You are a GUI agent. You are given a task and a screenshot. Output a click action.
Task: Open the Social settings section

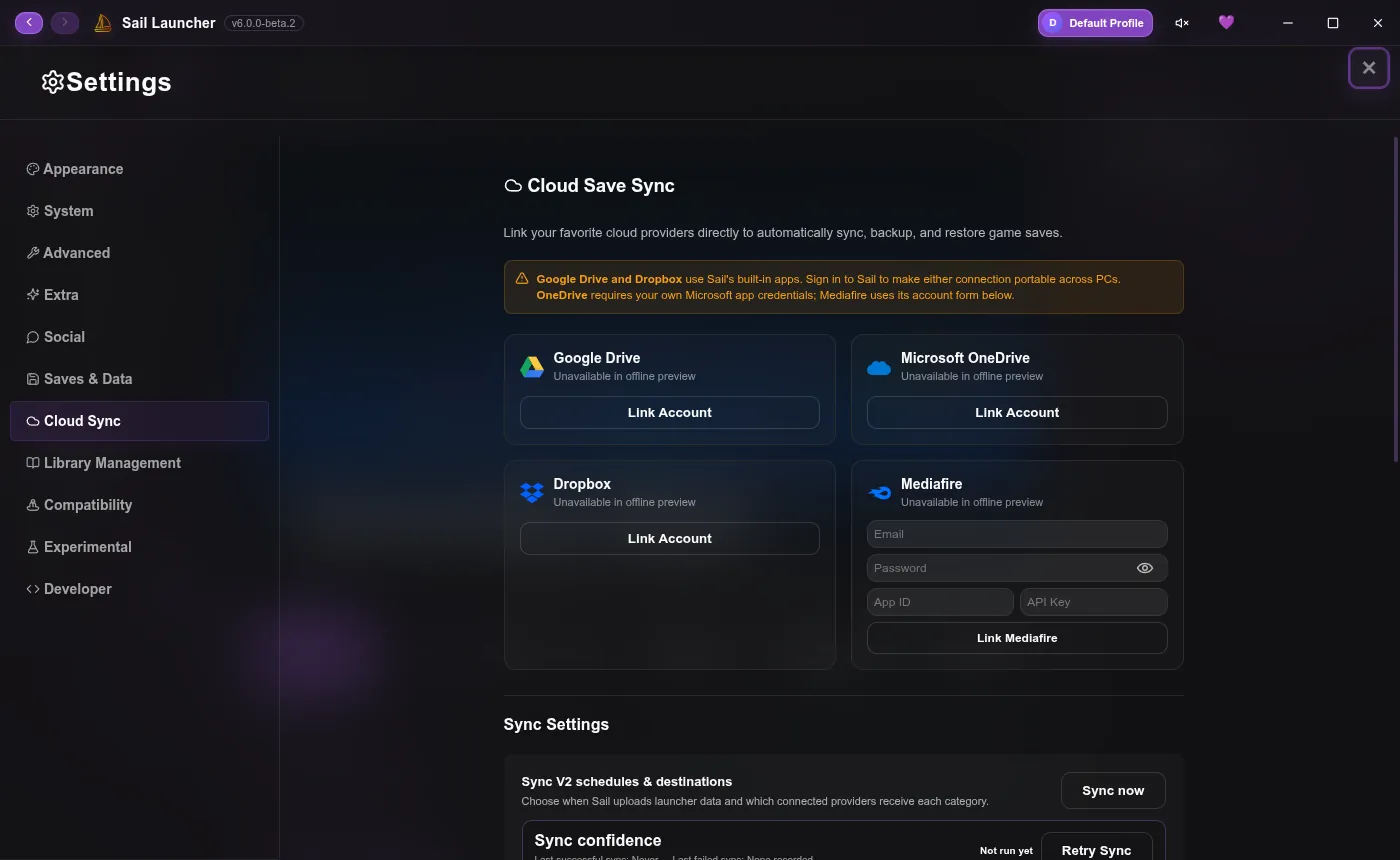(x=139, y=337)
